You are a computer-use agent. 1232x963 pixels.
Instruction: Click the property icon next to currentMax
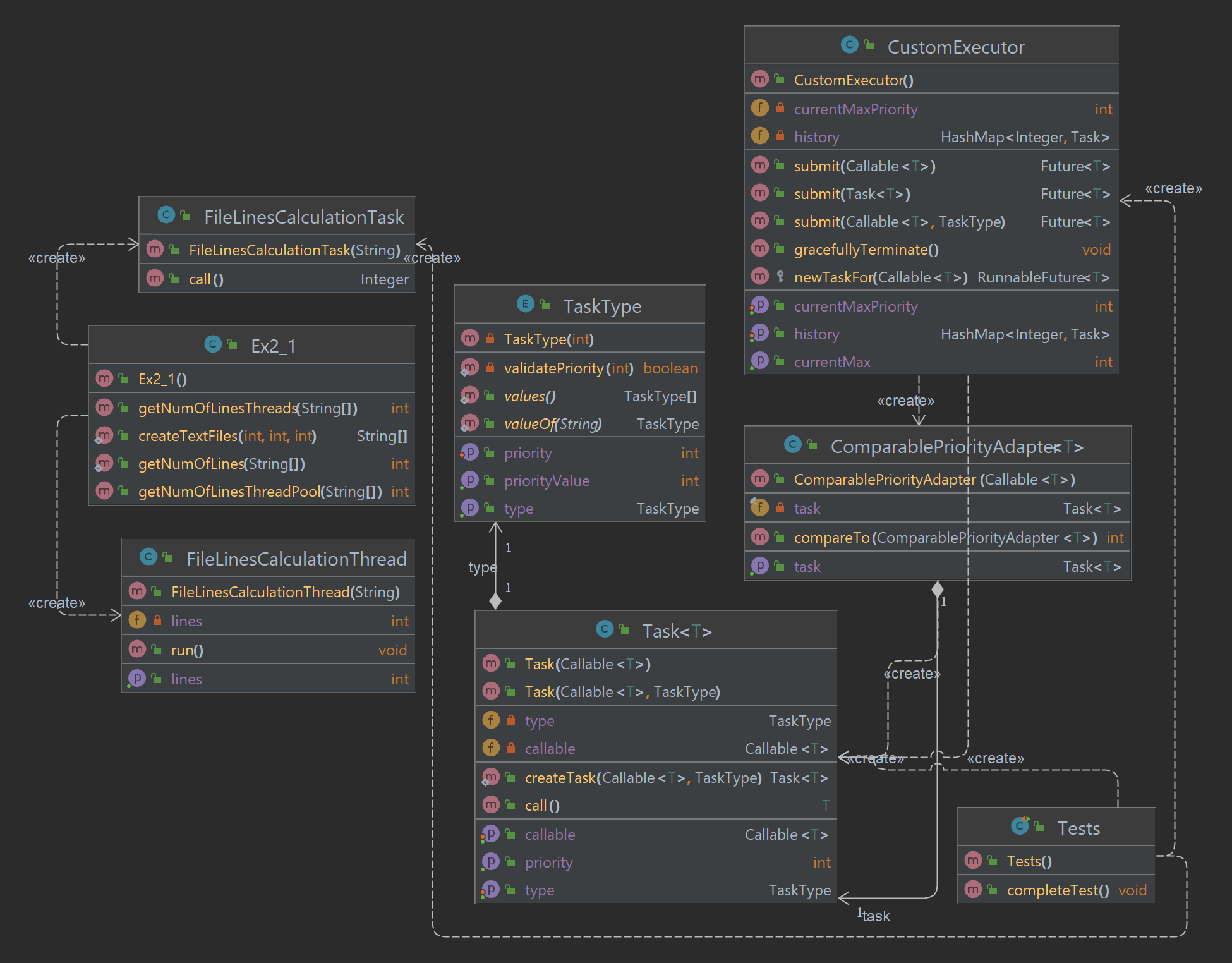click(x=761, y=360)
